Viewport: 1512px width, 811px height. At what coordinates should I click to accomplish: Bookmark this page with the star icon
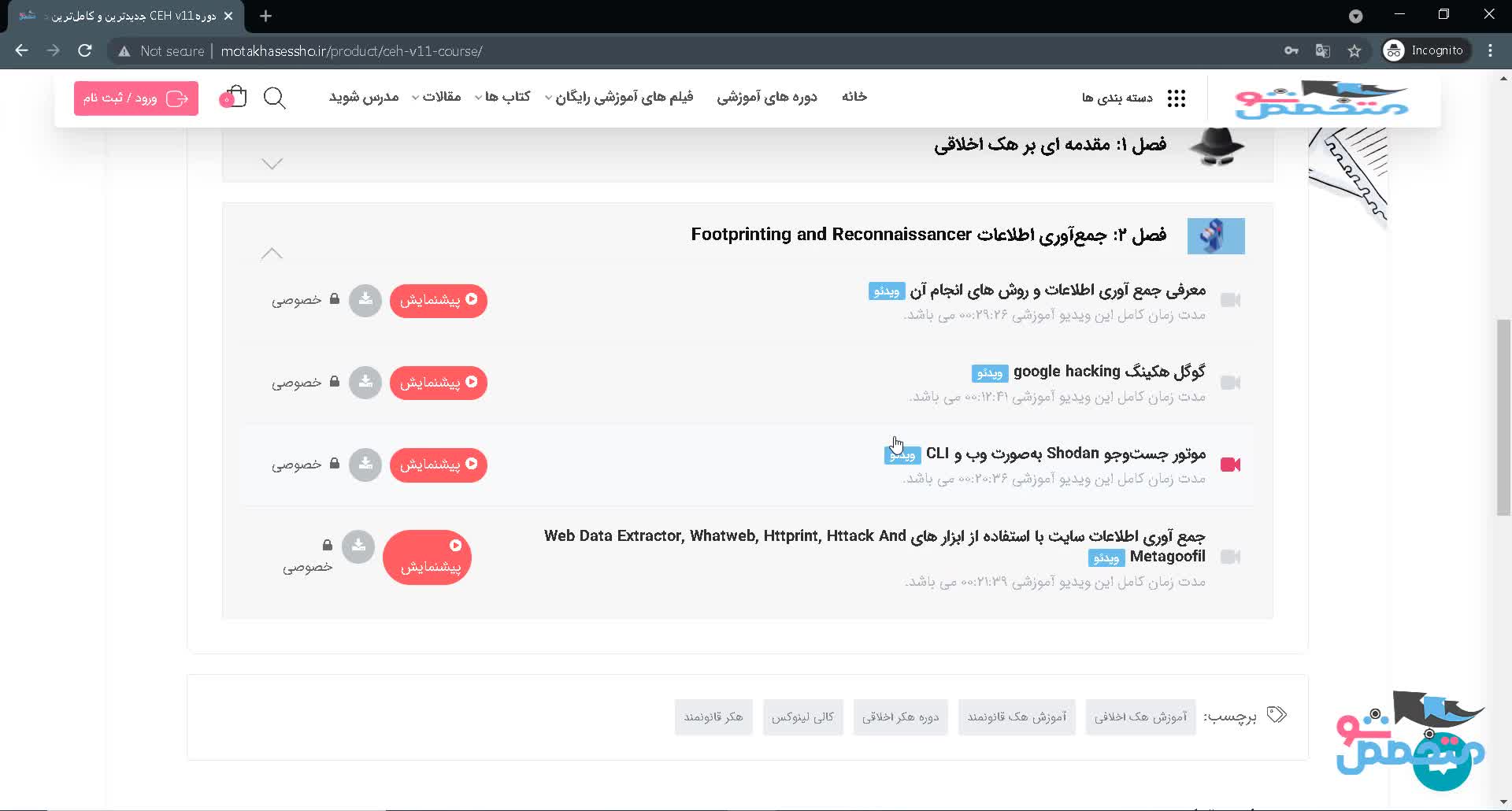[1354, 51]
